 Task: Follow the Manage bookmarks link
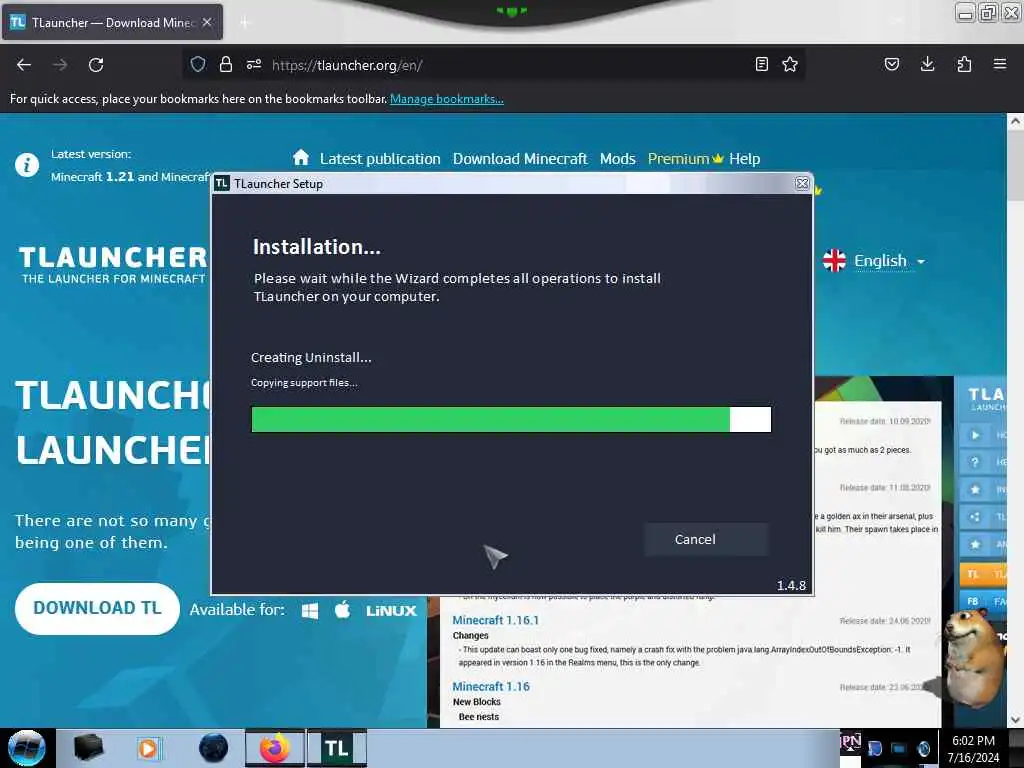point(447,99)
